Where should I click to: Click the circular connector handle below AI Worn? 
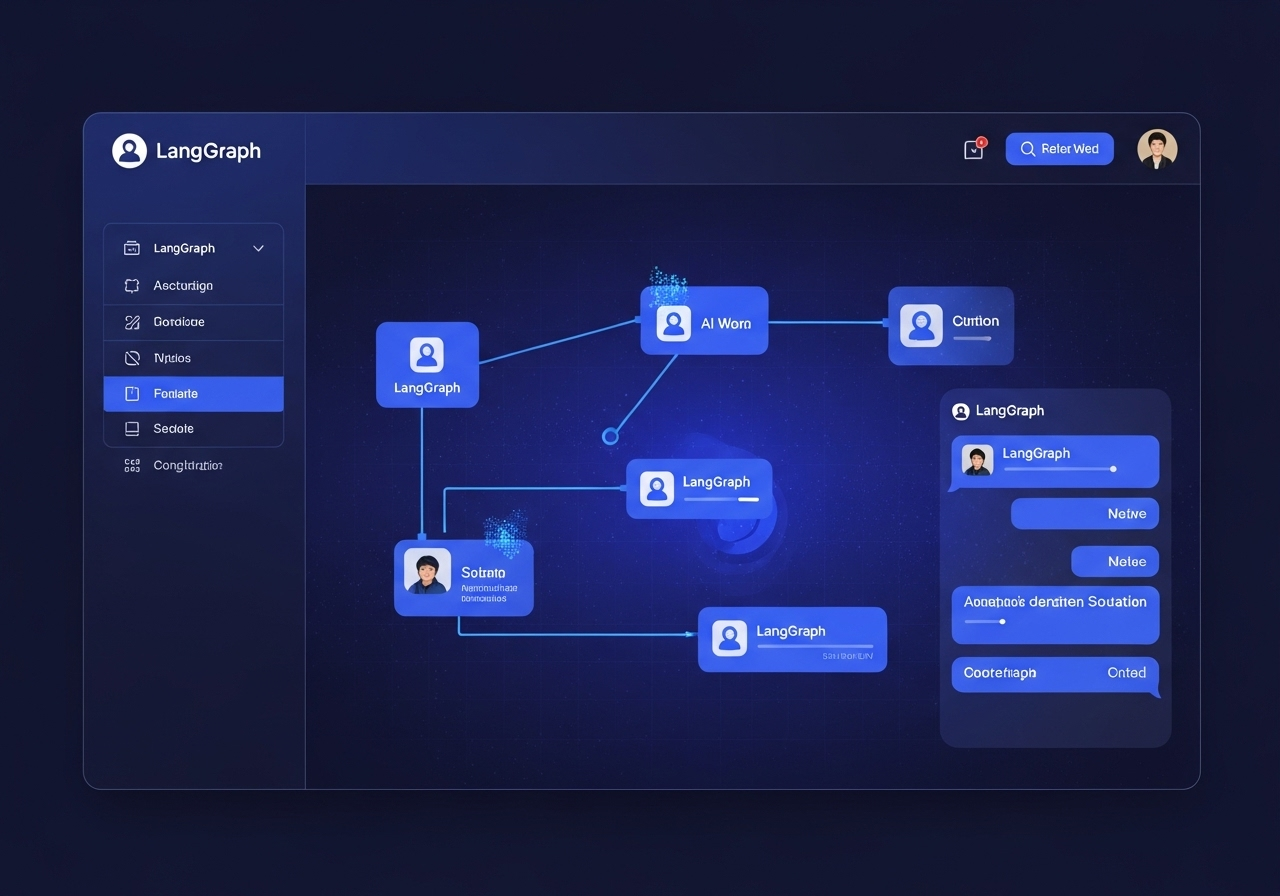610,436
